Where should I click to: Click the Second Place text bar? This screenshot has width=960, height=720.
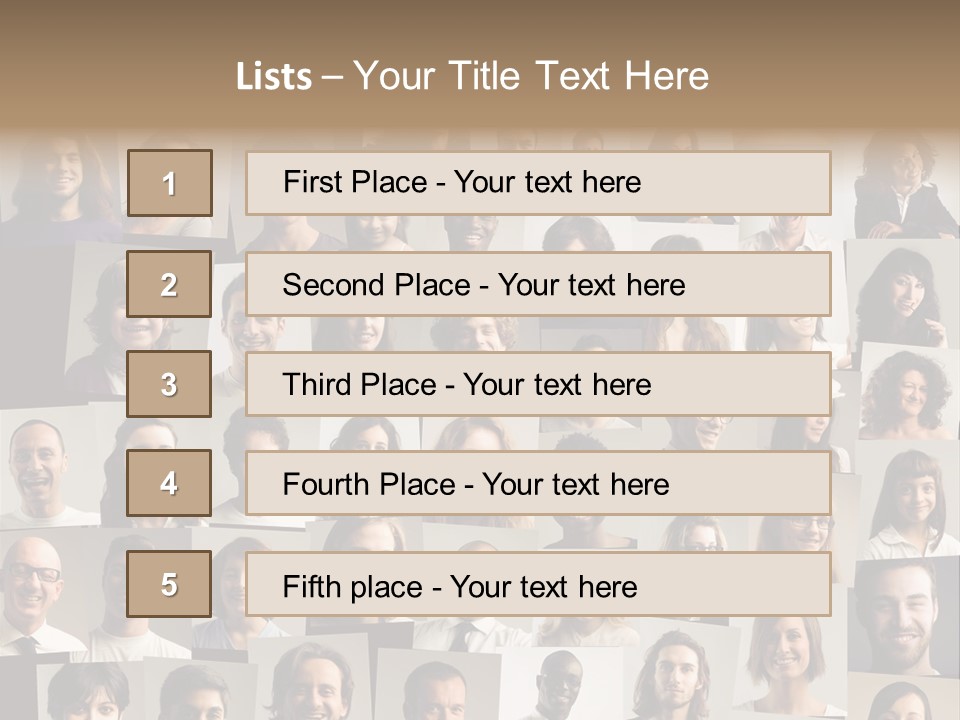(x=538, y=284)
